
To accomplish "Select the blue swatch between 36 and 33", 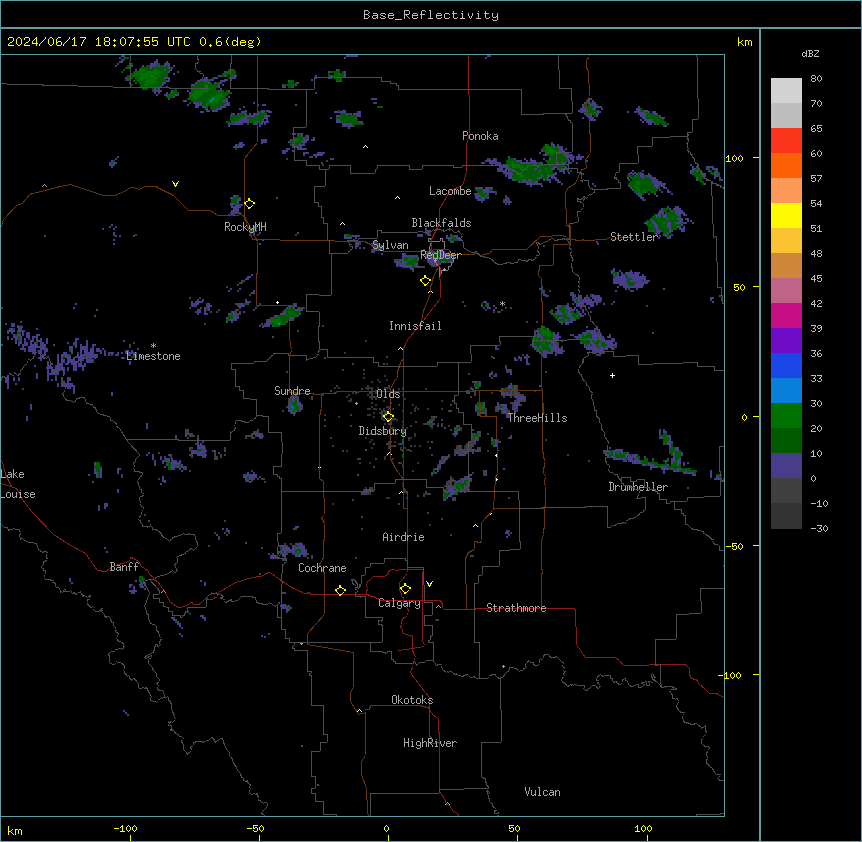I will tap(786, 365).
